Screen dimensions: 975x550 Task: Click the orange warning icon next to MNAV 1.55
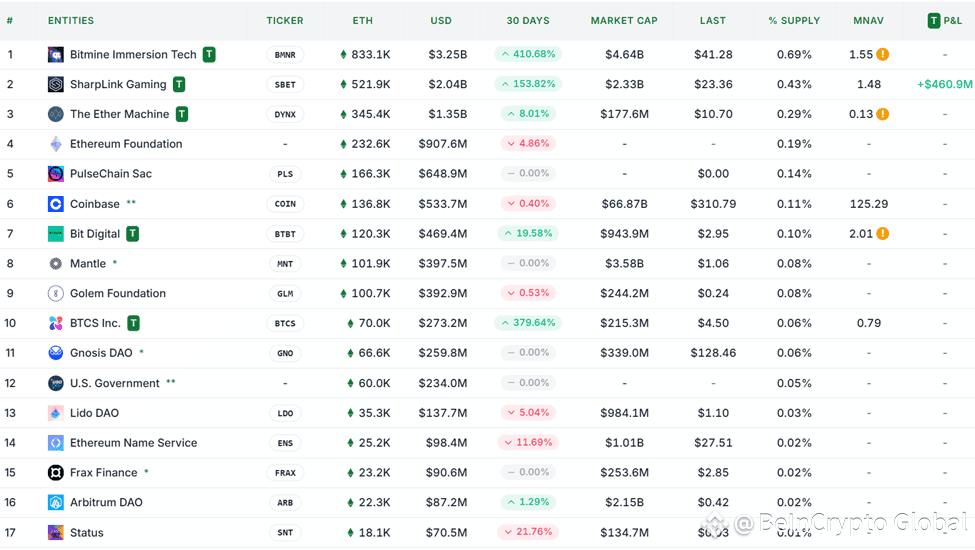(x=882, y=55)
